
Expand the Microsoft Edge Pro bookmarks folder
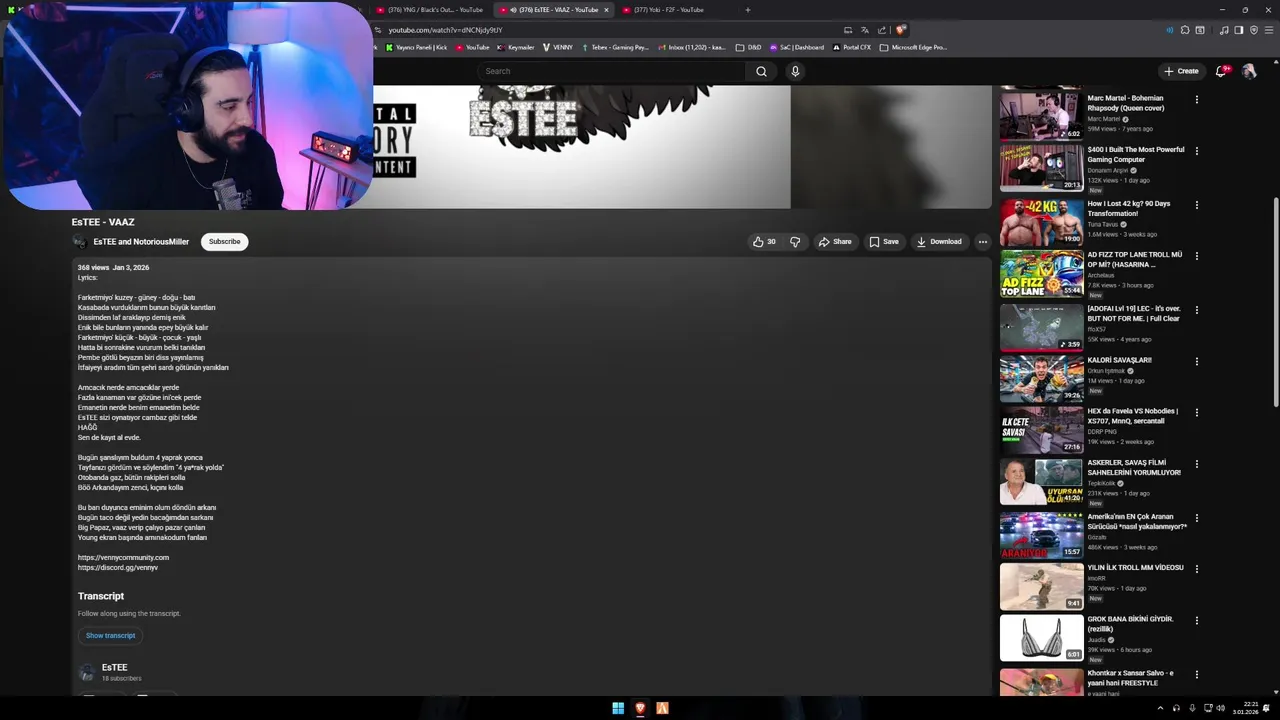(x=913, y=47)
